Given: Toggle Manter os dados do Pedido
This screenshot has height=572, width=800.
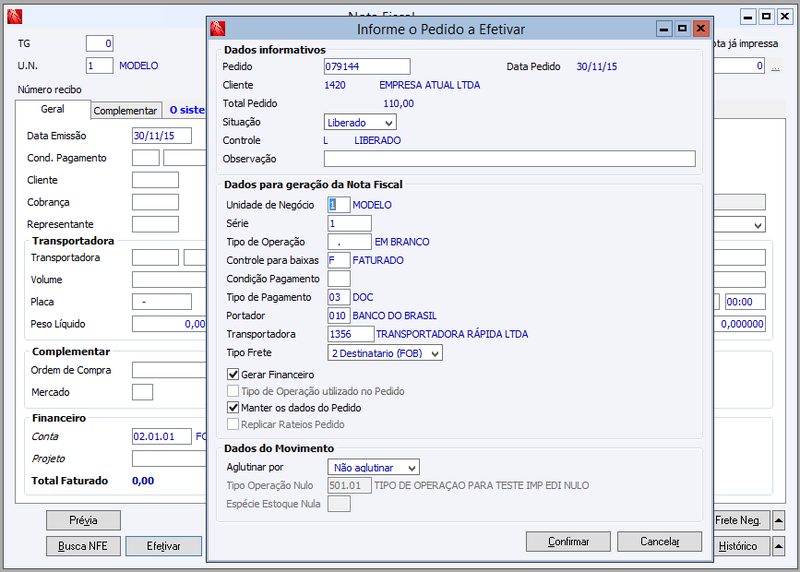Looking at the screenshot, I should pyautogui.click(x=233, y=408).
